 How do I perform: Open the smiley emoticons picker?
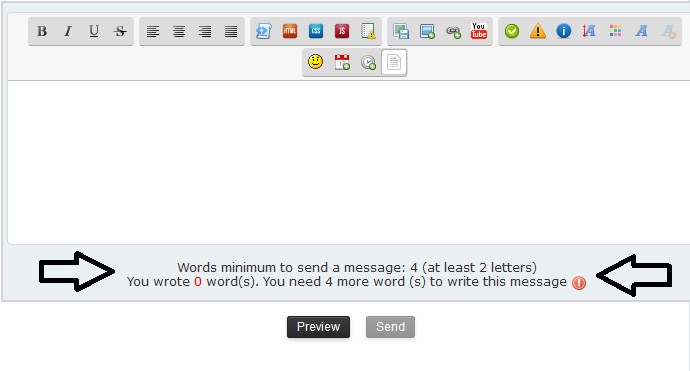(316, 62)
